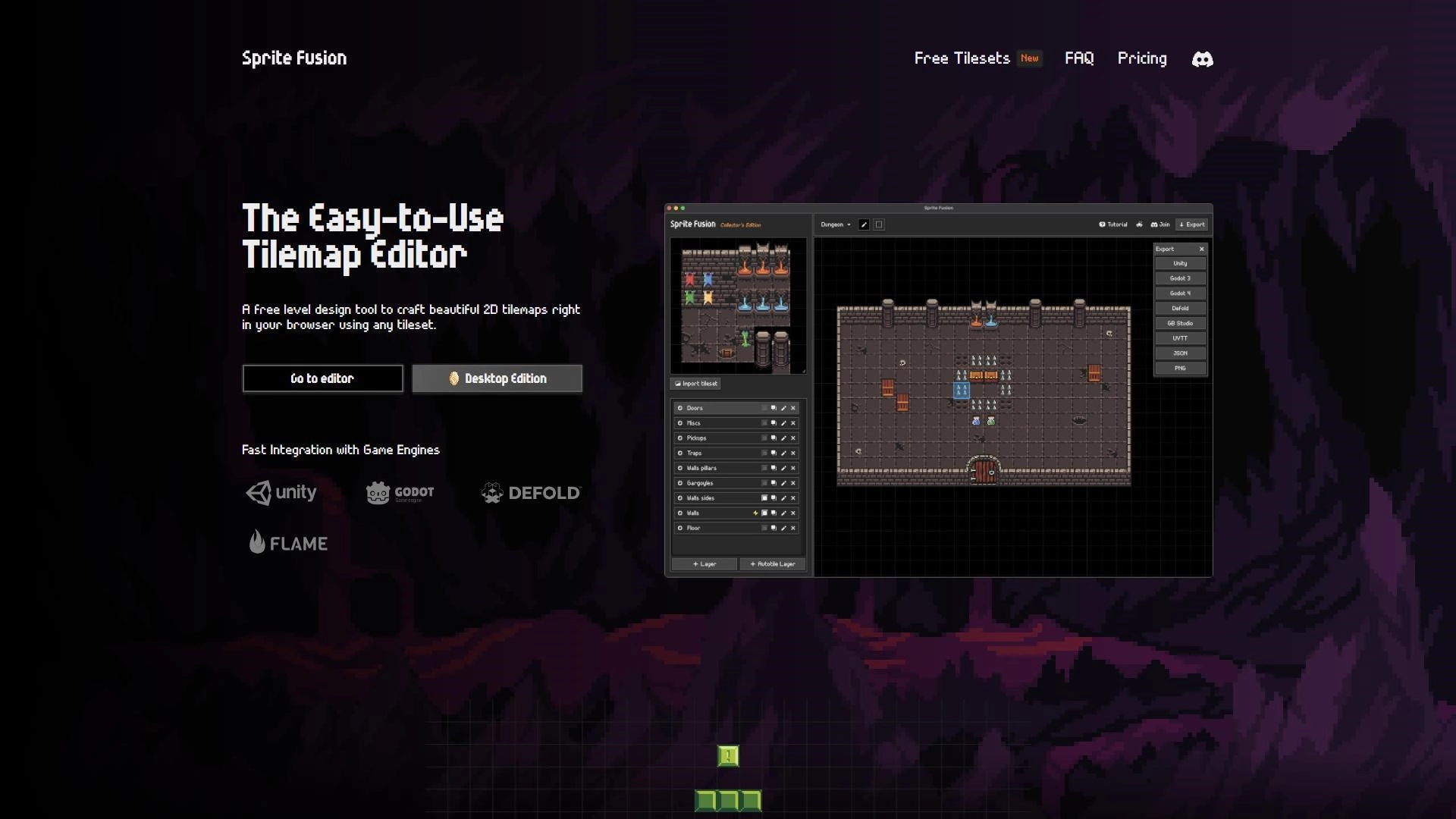Open the Discord icon in navigation bar

coord(1202,59)
